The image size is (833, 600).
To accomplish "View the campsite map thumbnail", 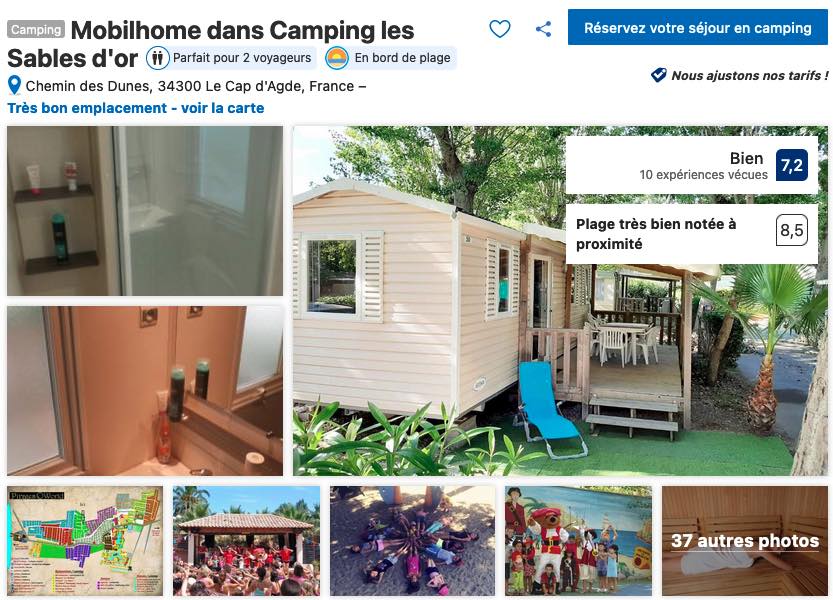I will 85,540.
